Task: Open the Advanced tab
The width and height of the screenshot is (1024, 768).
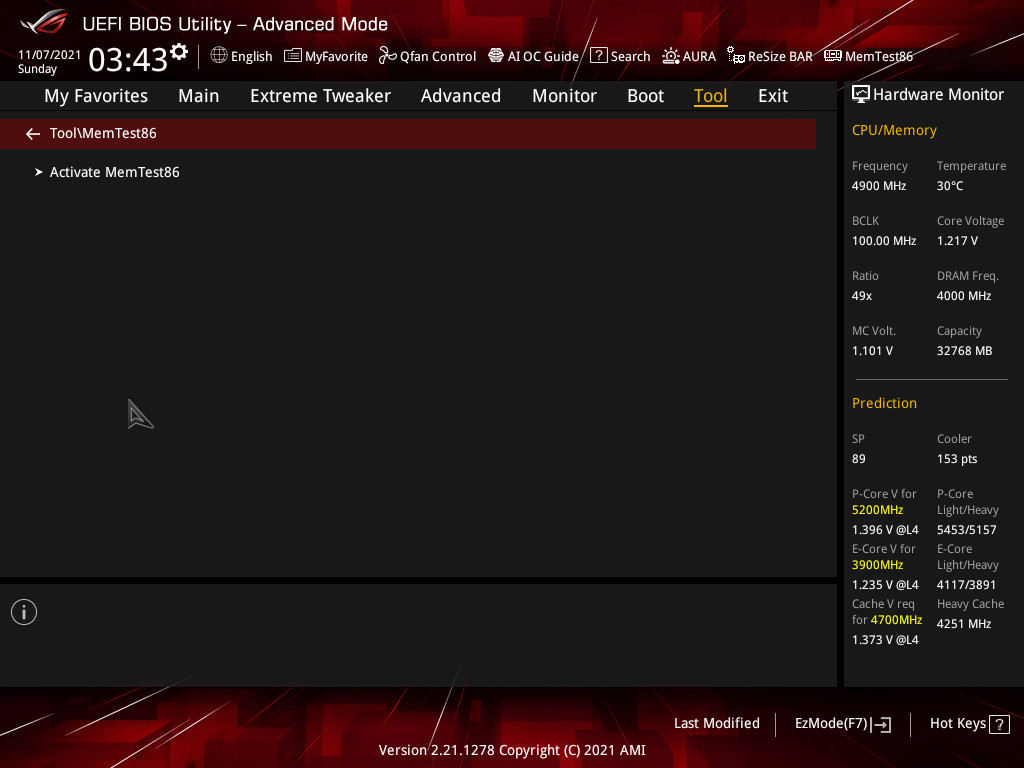Action: pyautogui.click(x=460, y=95)
